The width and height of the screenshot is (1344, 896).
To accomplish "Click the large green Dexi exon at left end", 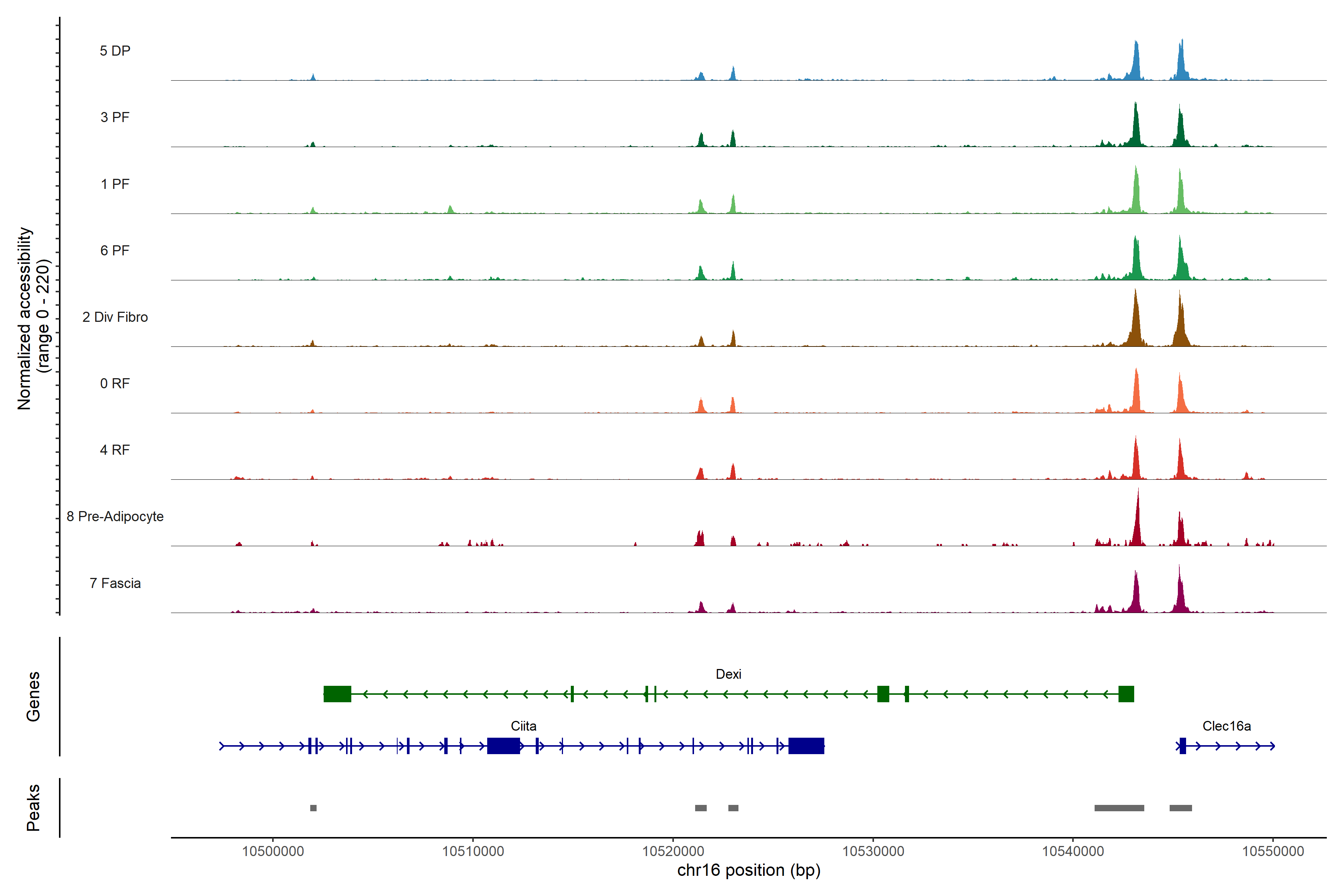I will 337,694.
